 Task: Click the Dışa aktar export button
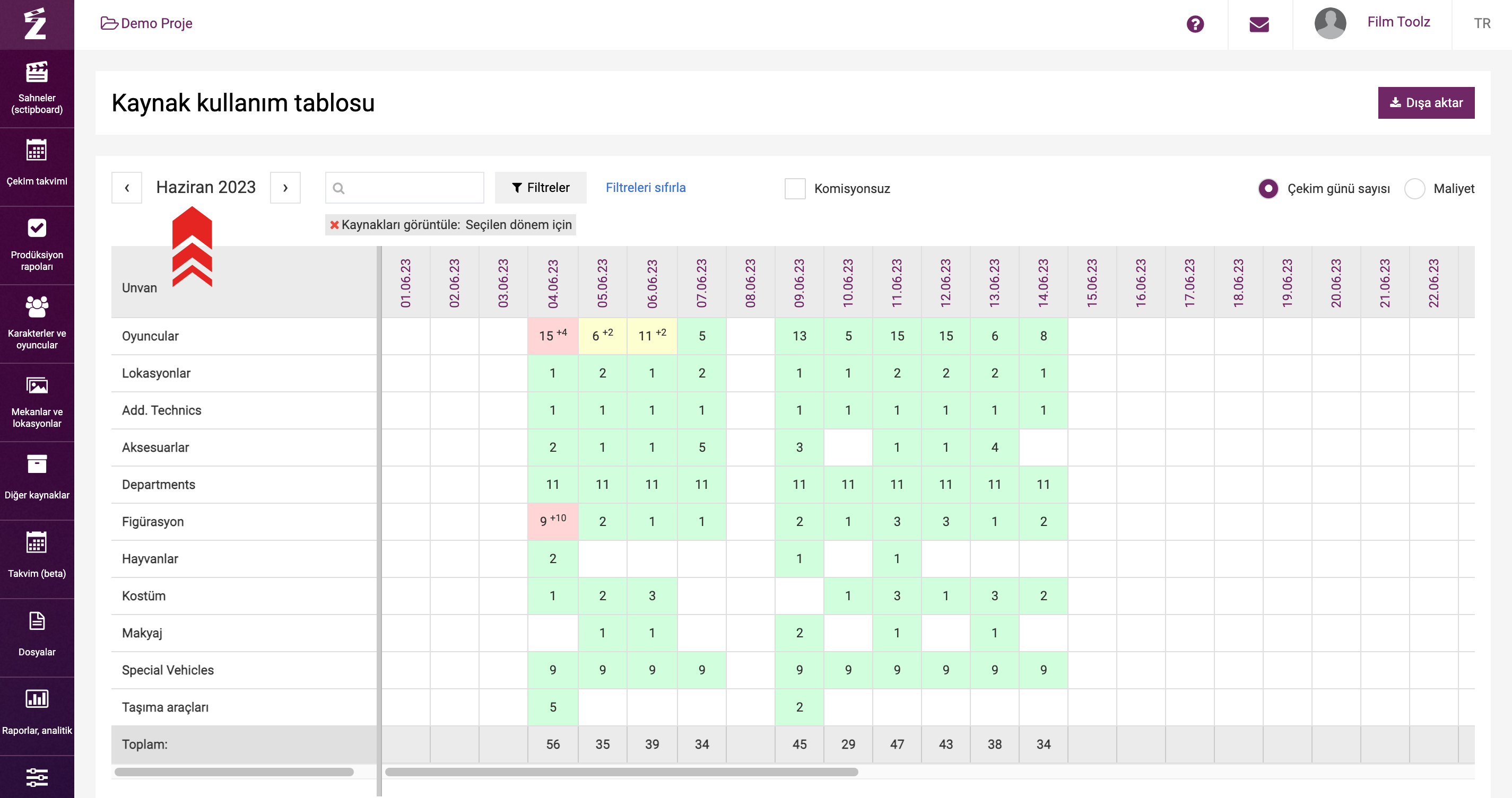(x=1426, y=103)
